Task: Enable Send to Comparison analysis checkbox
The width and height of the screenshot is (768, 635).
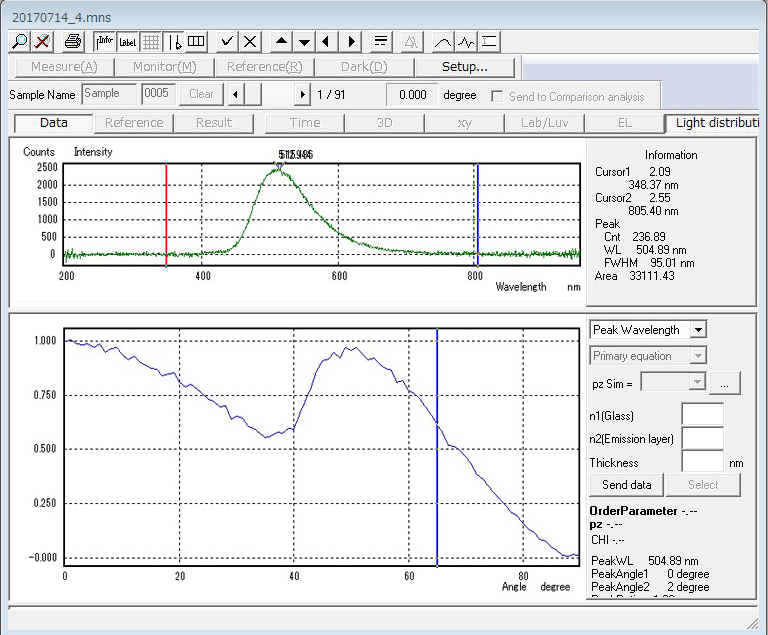Action: (497, 96)
